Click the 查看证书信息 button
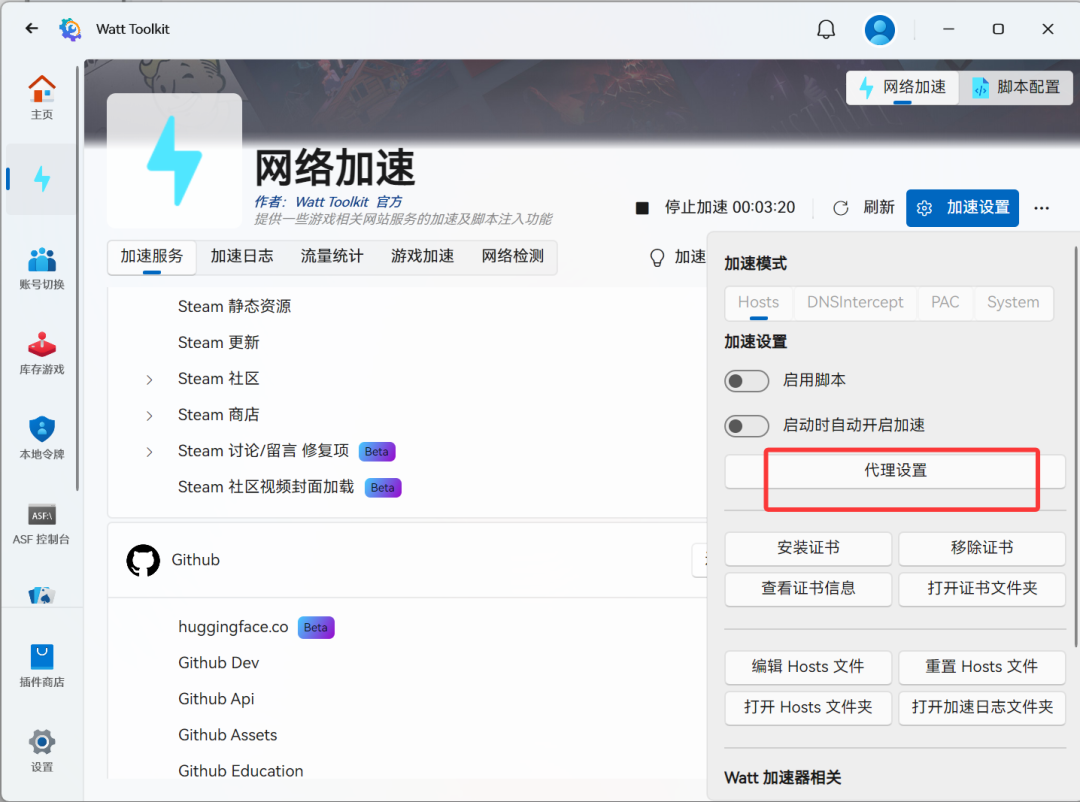The height and width of the screenshot is (802, 1080). click(x=808, y=589)
